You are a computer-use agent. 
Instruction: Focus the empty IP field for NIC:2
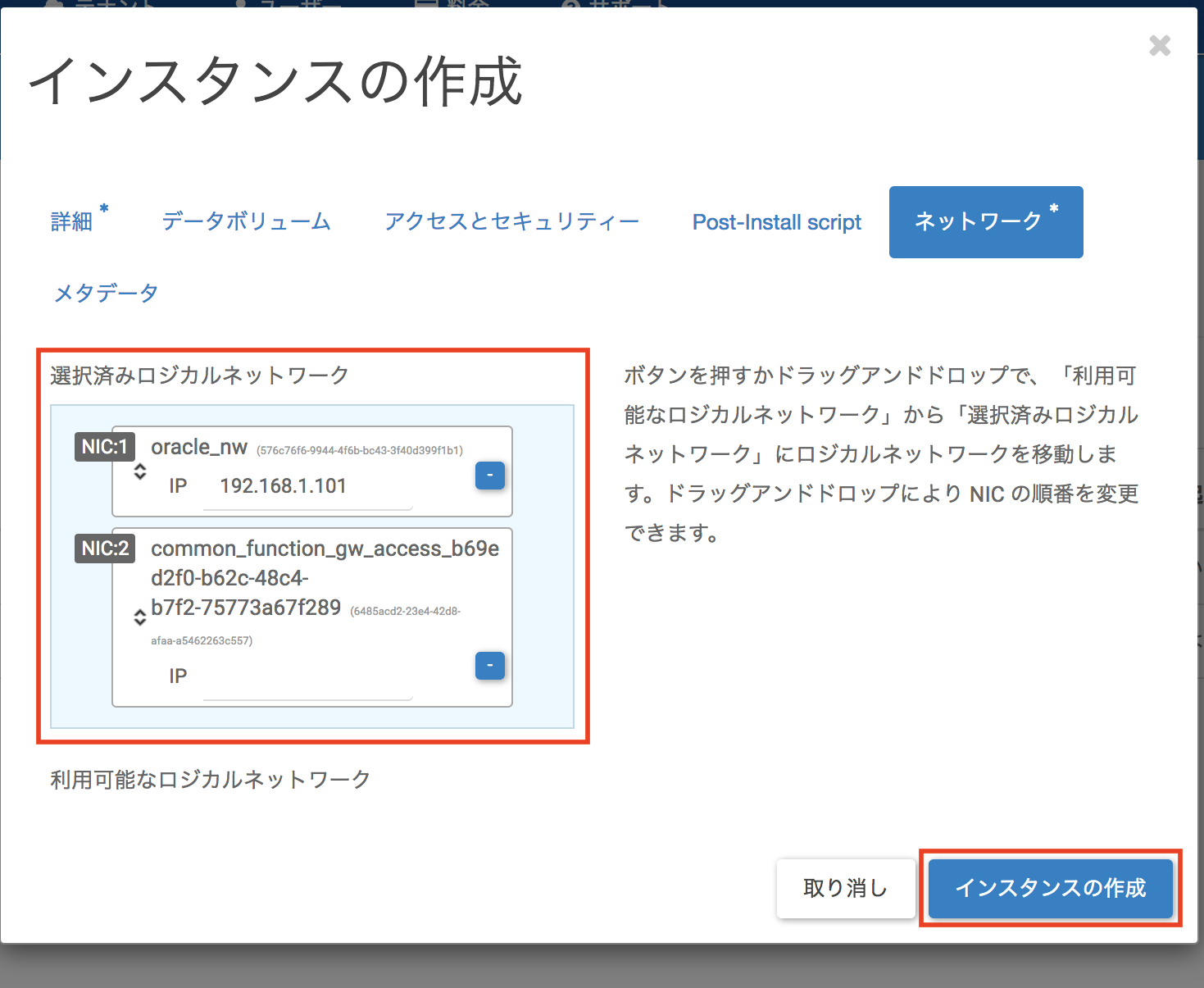tap(307, 677)
